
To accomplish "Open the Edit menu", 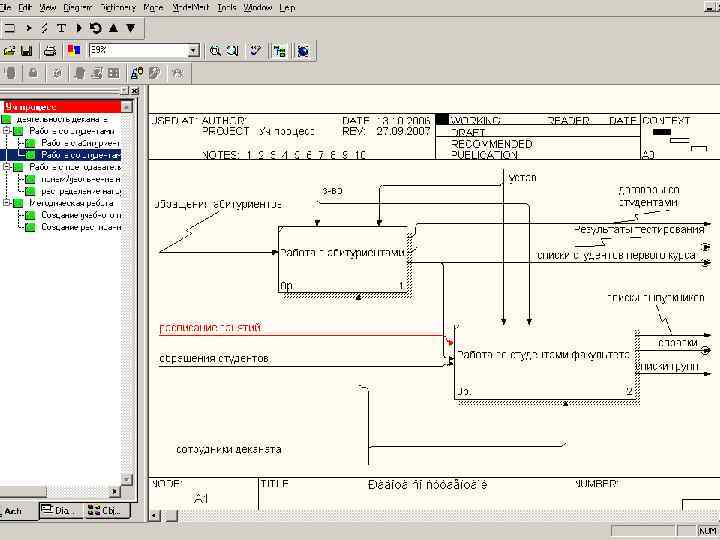I will (25, 7).
